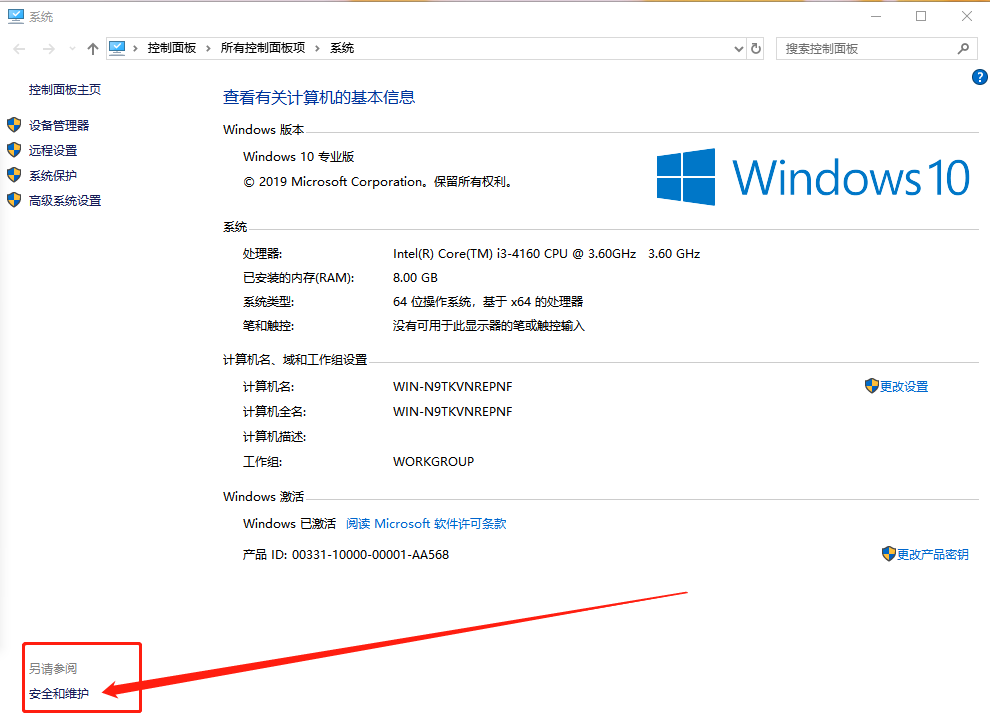Click shield icon beside 远程设置
Screen dimensions: 990x722
pos(14,150)
